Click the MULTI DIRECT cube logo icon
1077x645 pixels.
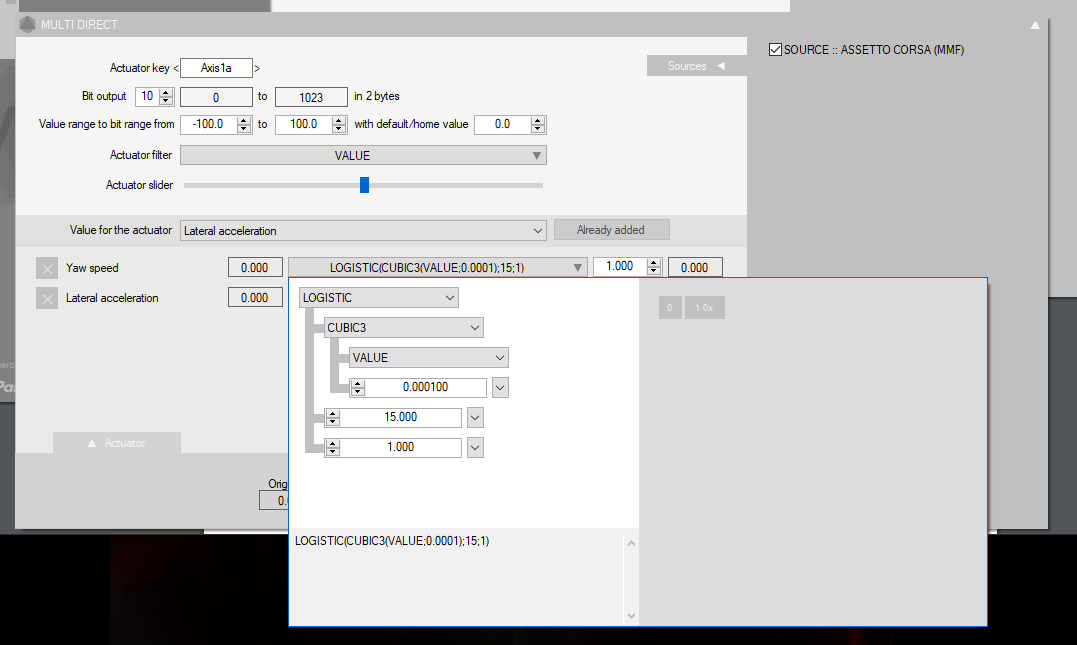(x=27, y=24)
